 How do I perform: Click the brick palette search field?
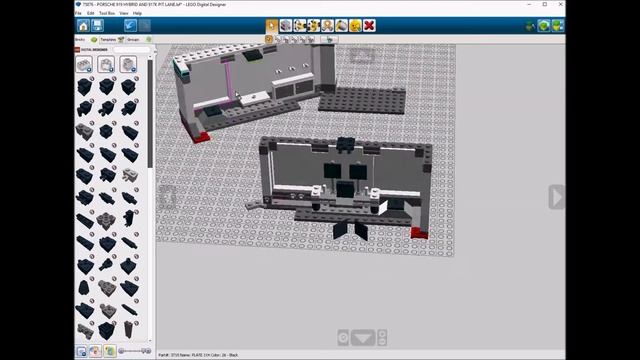tap(131, 50)
